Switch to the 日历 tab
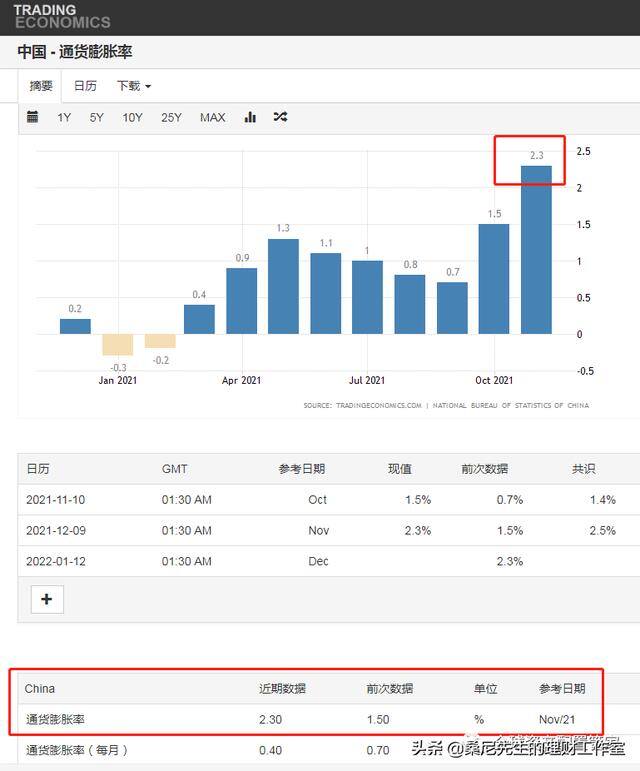 point(85,86)
